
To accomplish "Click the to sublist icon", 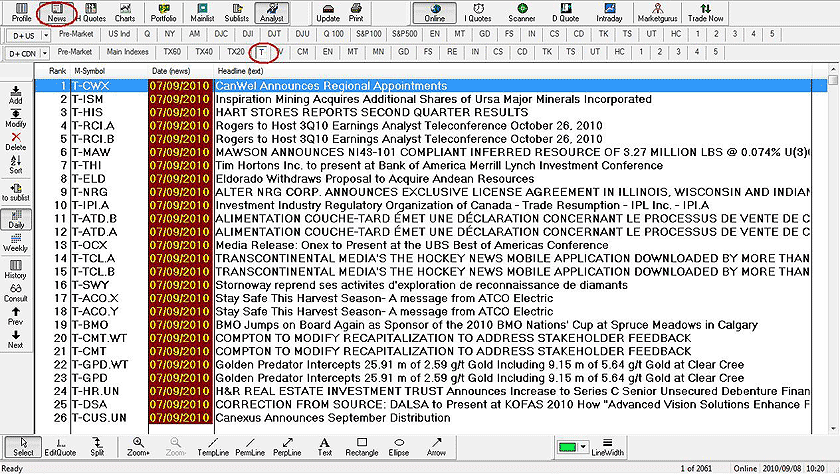I will click(16, 192).
